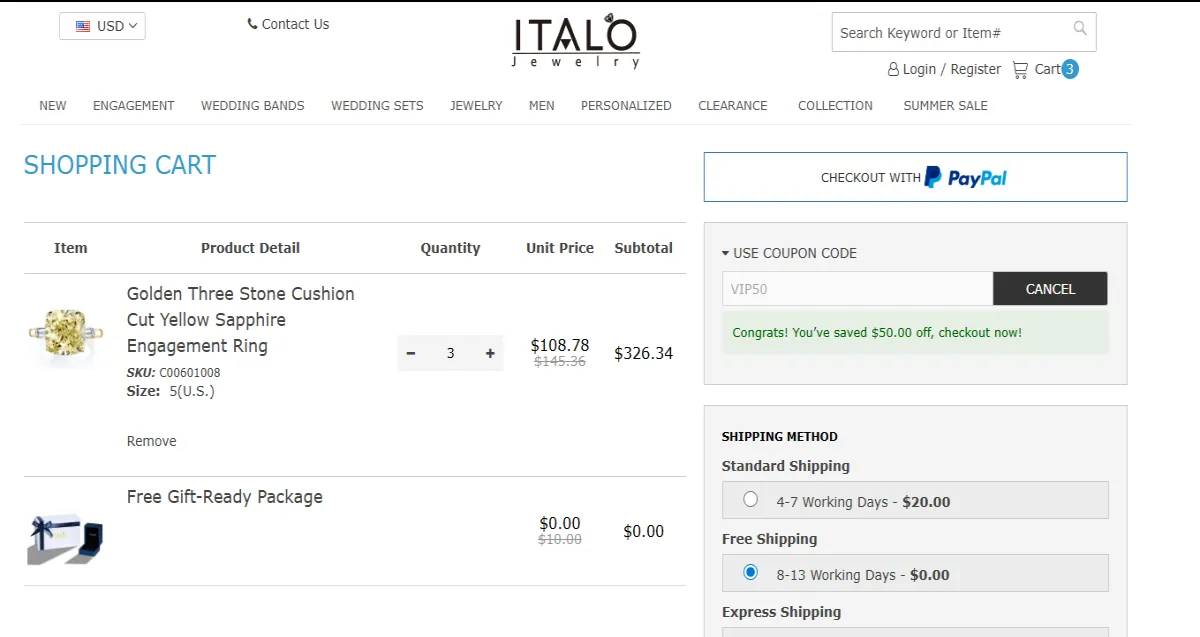Screen dimensions: 1200x637
Task: Click the Express Shipping label
Action: coord(781,612)
